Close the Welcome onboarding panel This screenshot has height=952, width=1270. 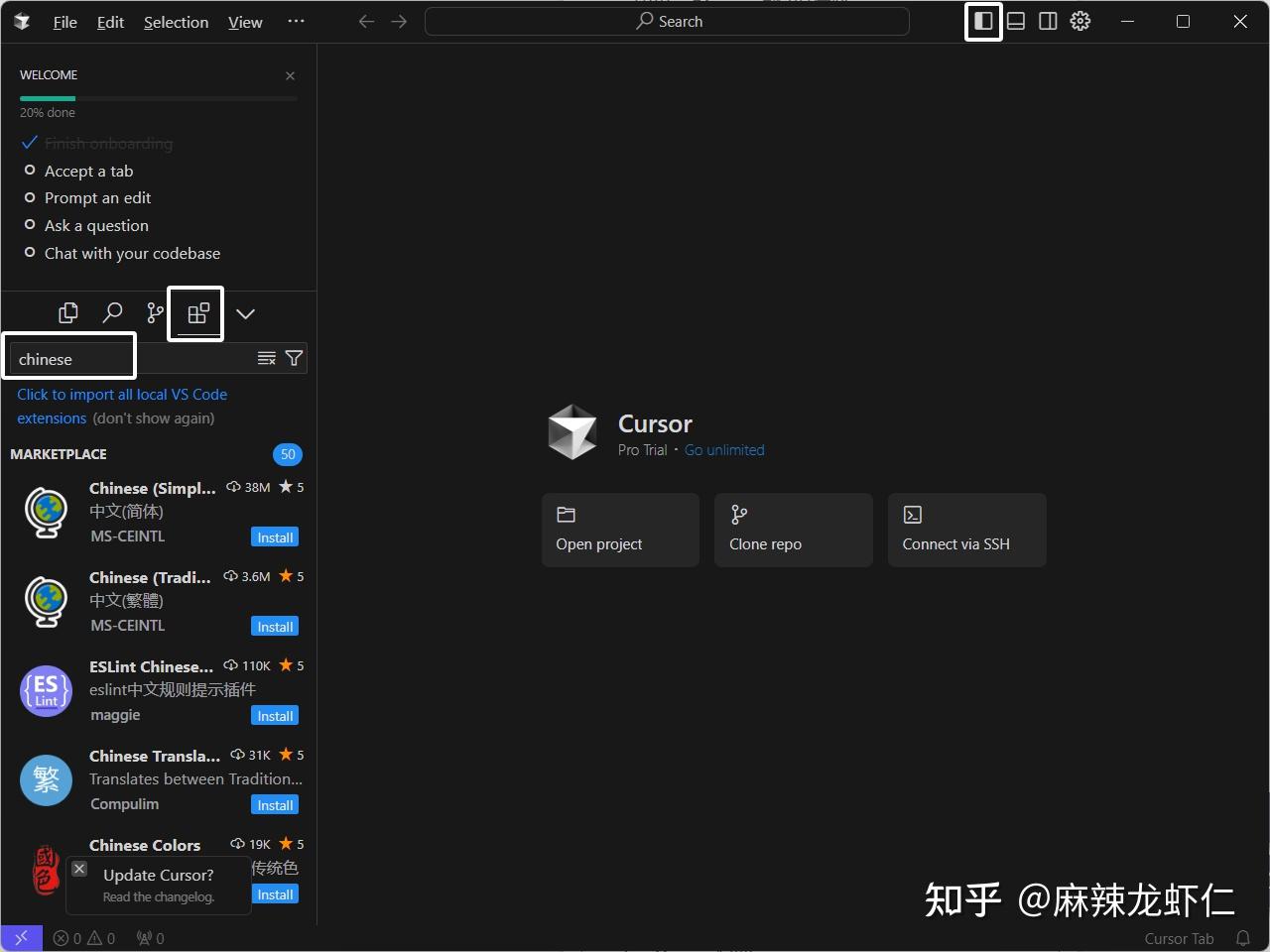[290, 75]
